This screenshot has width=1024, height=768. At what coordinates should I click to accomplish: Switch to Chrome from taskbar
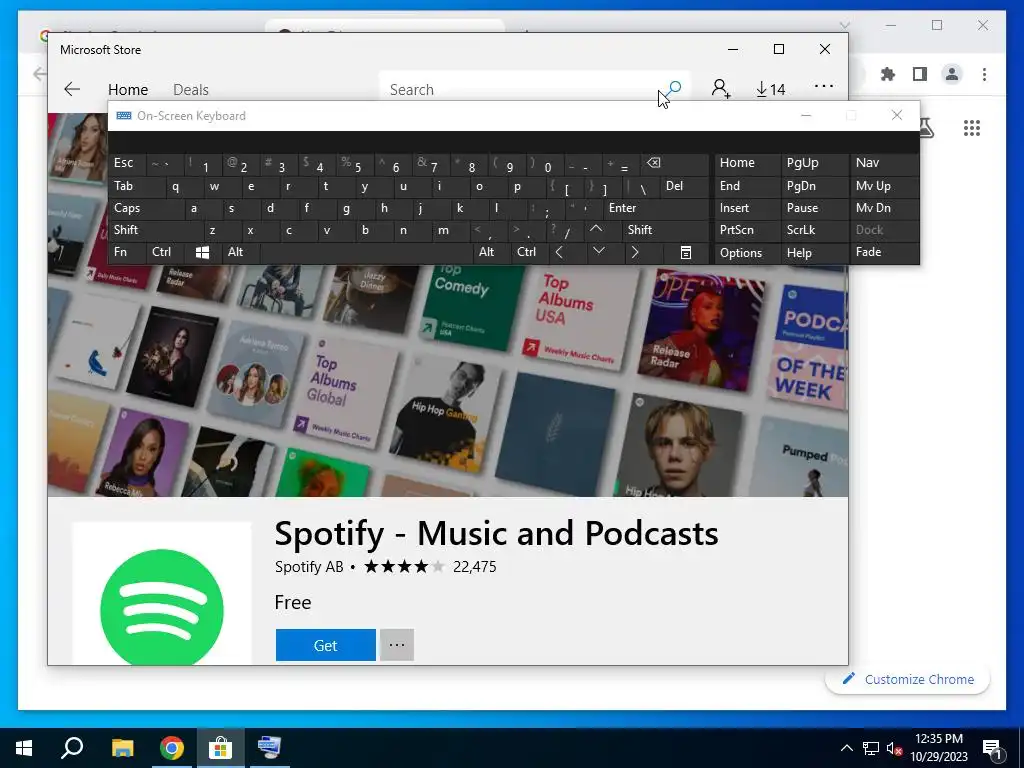(x=172, y=748)
